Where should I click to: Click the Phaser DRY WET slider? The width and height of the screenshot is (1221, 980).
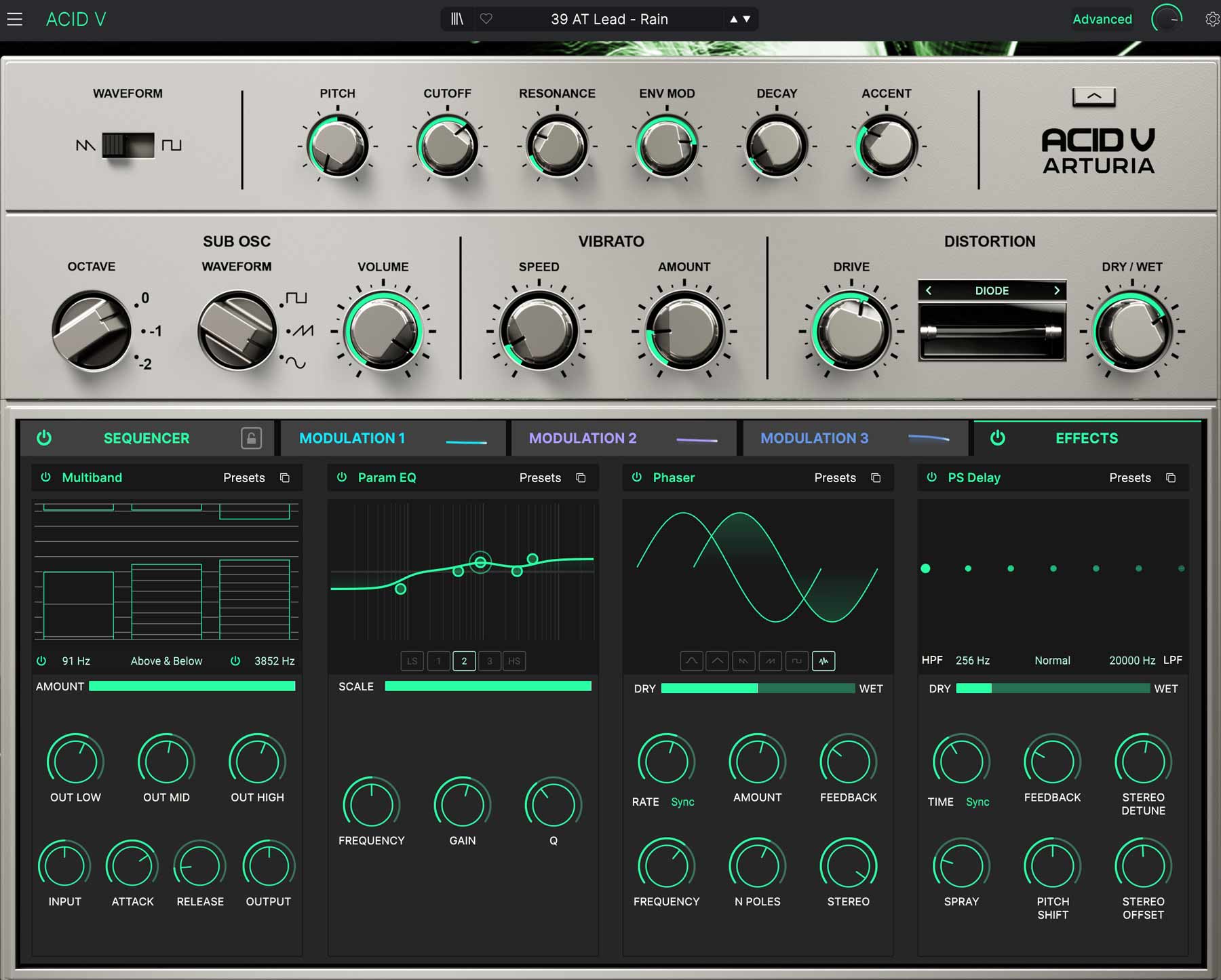[758, 688]
